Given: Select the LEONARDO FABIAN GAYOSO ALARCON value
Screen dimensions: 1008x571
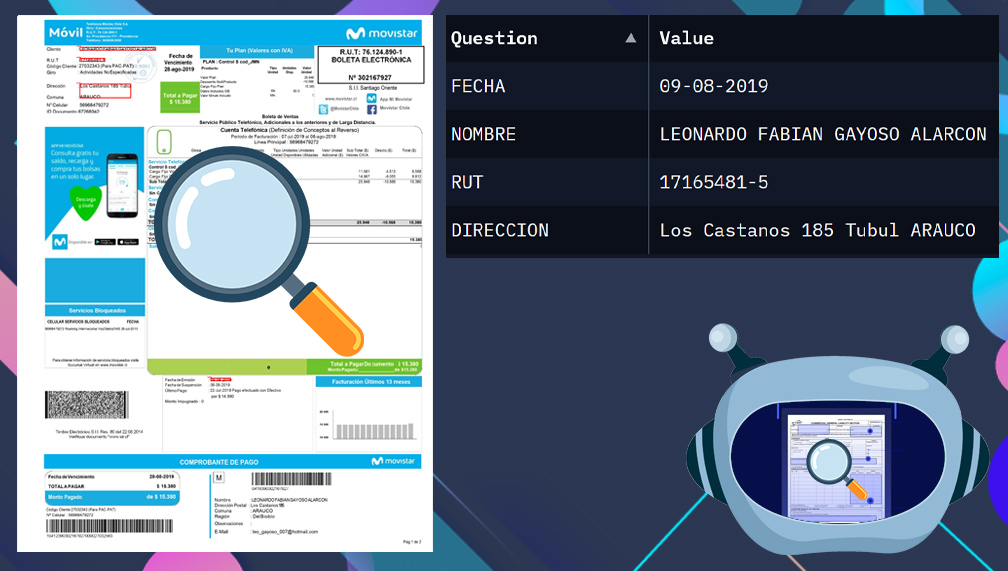Looking at the screenshot, I should point(823,134).
